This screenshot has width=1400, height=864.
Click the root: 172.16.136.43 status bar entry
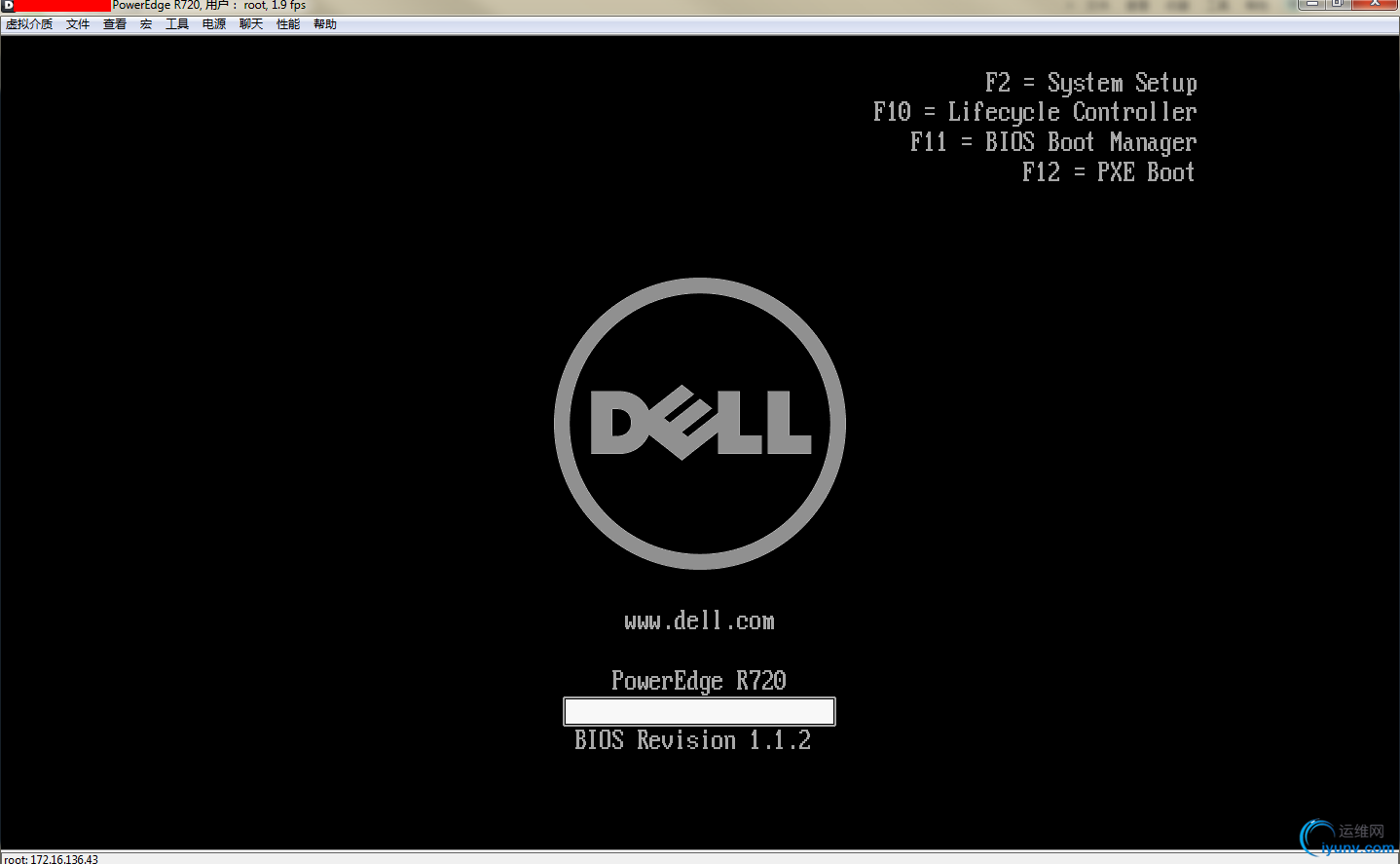[51, 859]
